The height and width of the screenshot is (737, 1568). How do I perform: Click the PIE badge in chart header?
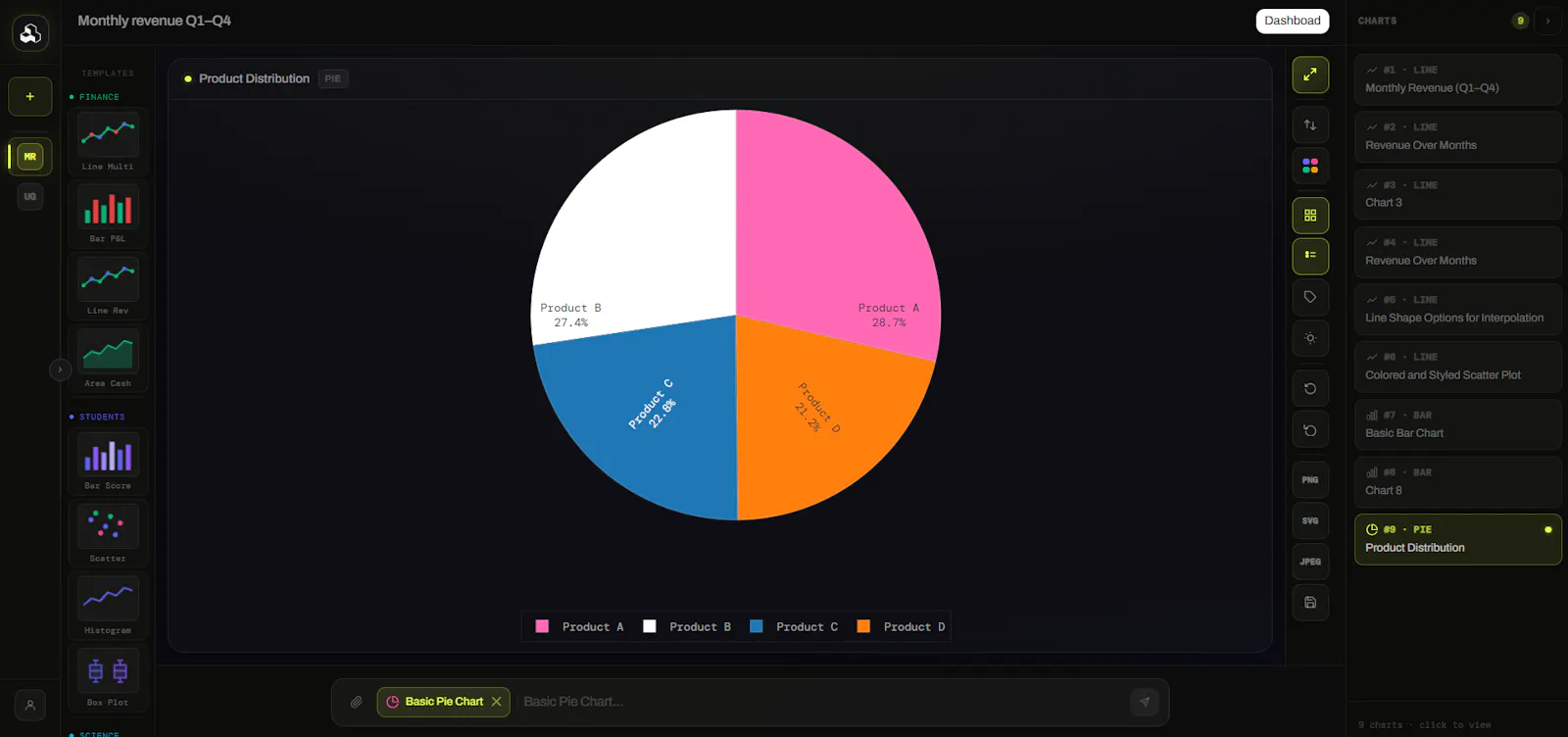point(333,78)
